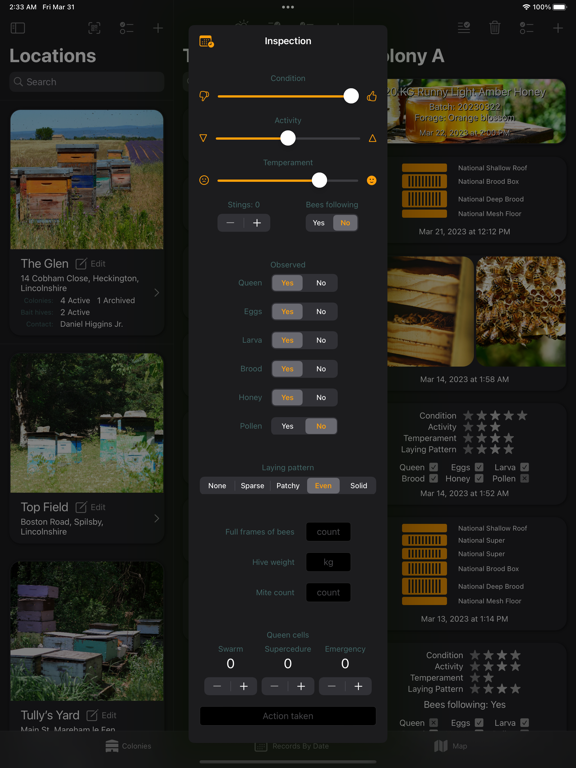Screen dimensions: 576x768
Task: Open the inspection date calendar icon
Action: pyautogui.click(x=206, y=41)
